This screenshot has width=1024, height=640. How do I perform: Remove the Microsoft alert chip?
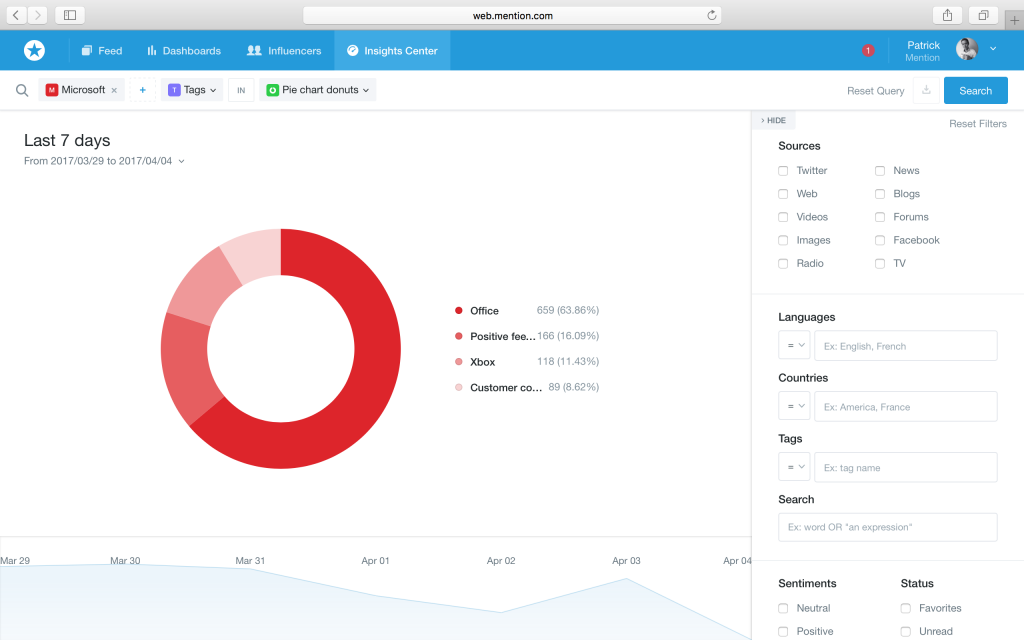click(114, 90)
